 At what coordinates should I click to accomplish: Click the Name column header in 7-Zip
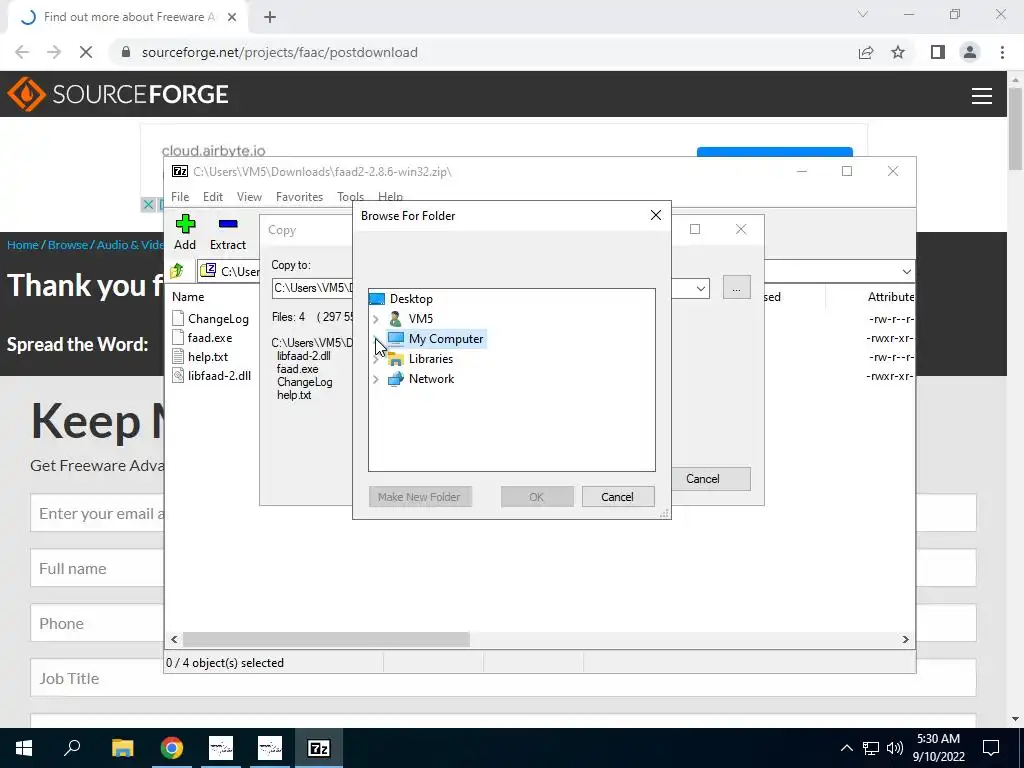point(188,296)
